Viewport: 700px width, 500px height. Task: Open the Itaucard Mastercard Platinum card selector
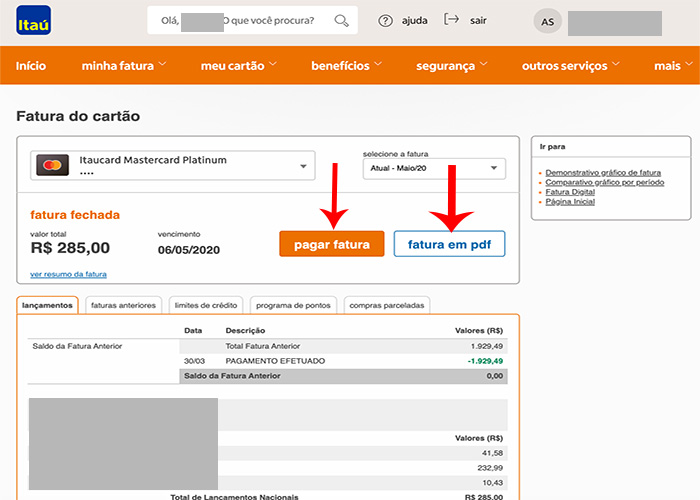(173, 166)
